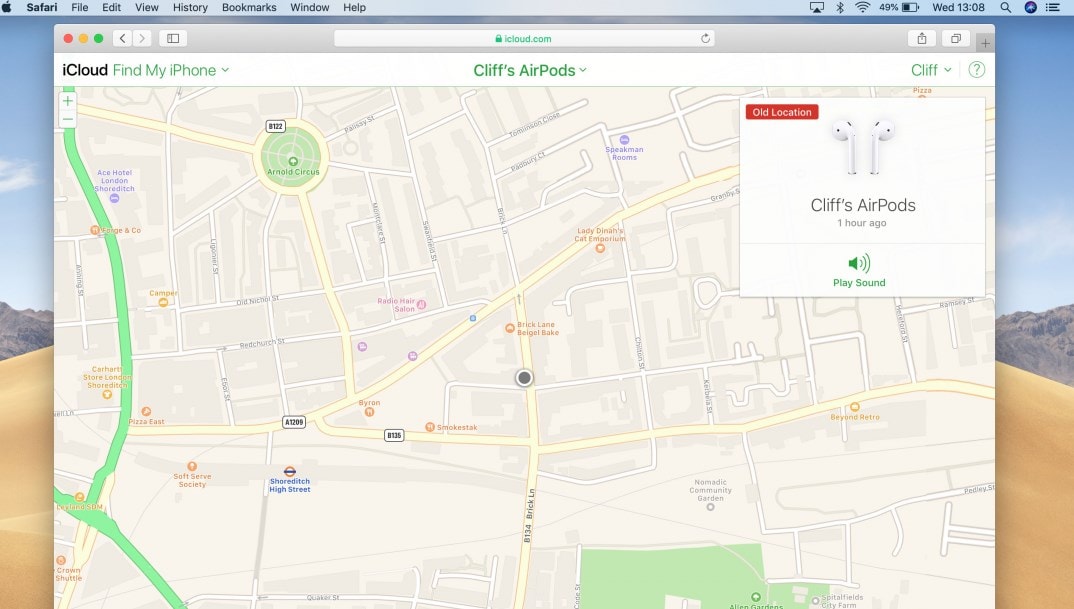This screenshot has height=609, width=1074.
Task: Click the Camper shop marker
Action: tap(163, 302)
